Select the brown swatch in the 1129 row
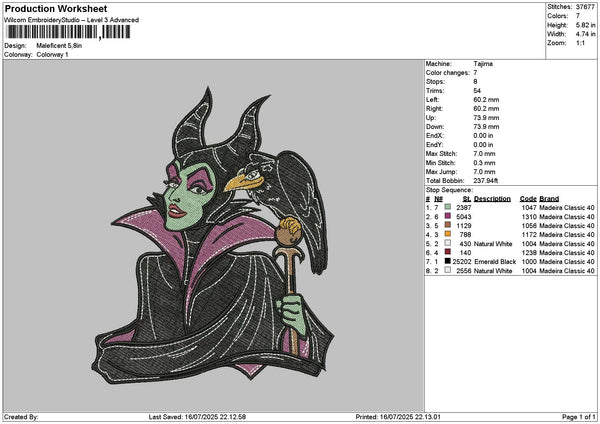Screen dimensions: 600x424 447,225
